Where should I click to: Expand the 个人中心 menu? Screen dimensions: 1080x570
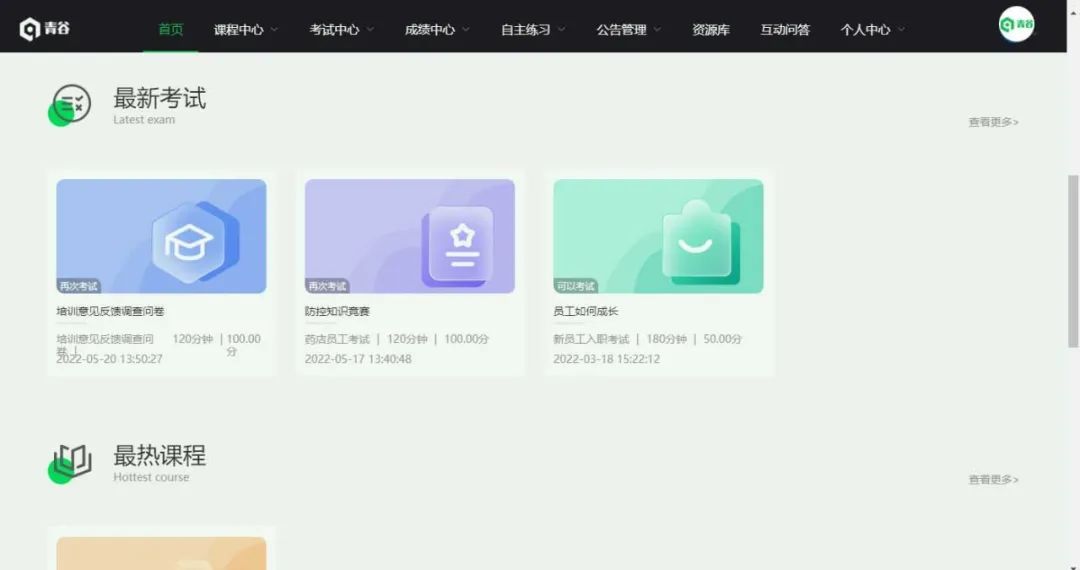click(873, 30)
